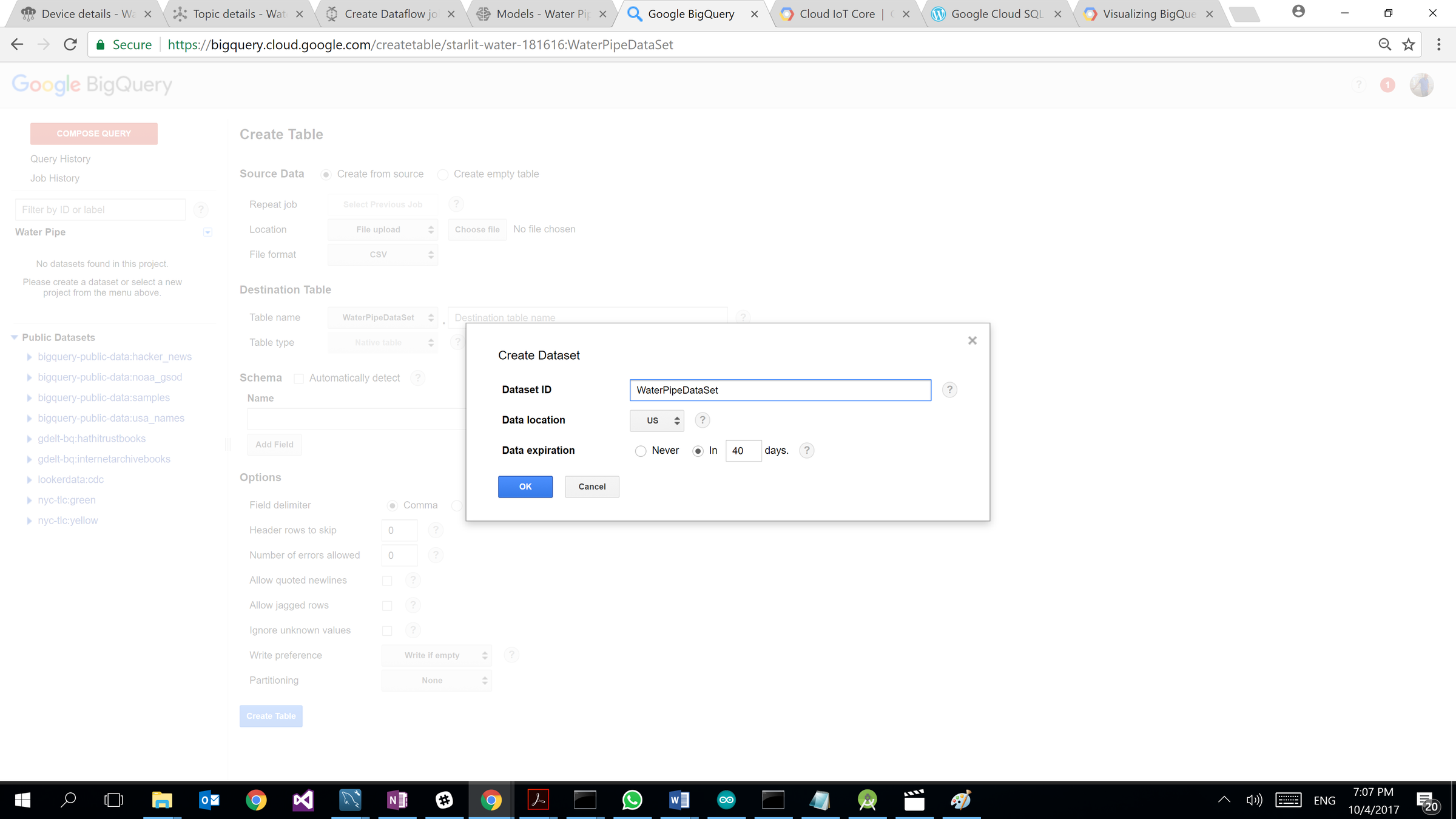Choose Create empty table radio option
The height and width of the screenshot is (819, 1456).
(443, 175)
